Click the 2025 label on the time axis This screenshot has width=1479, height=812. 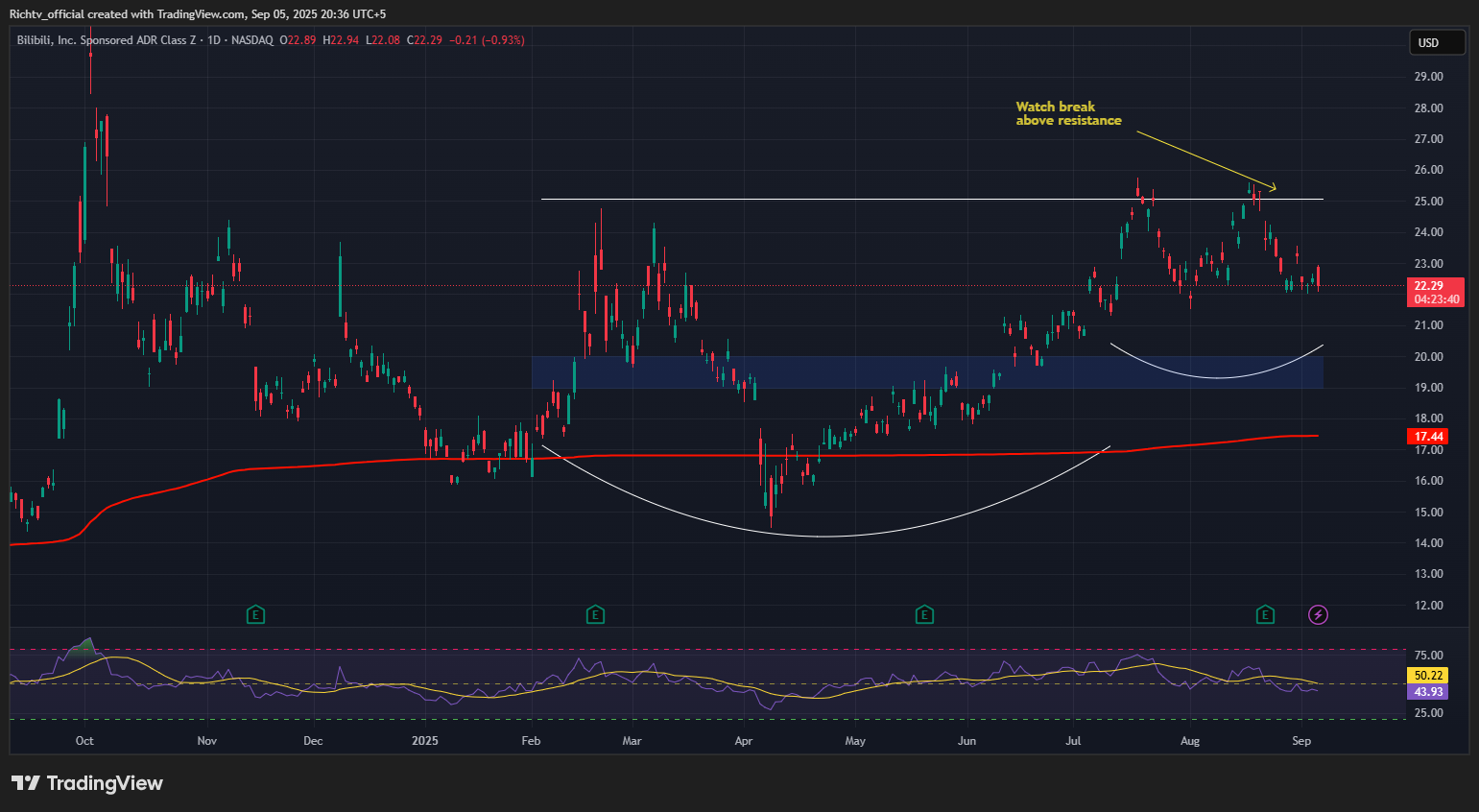click(424, 741)
